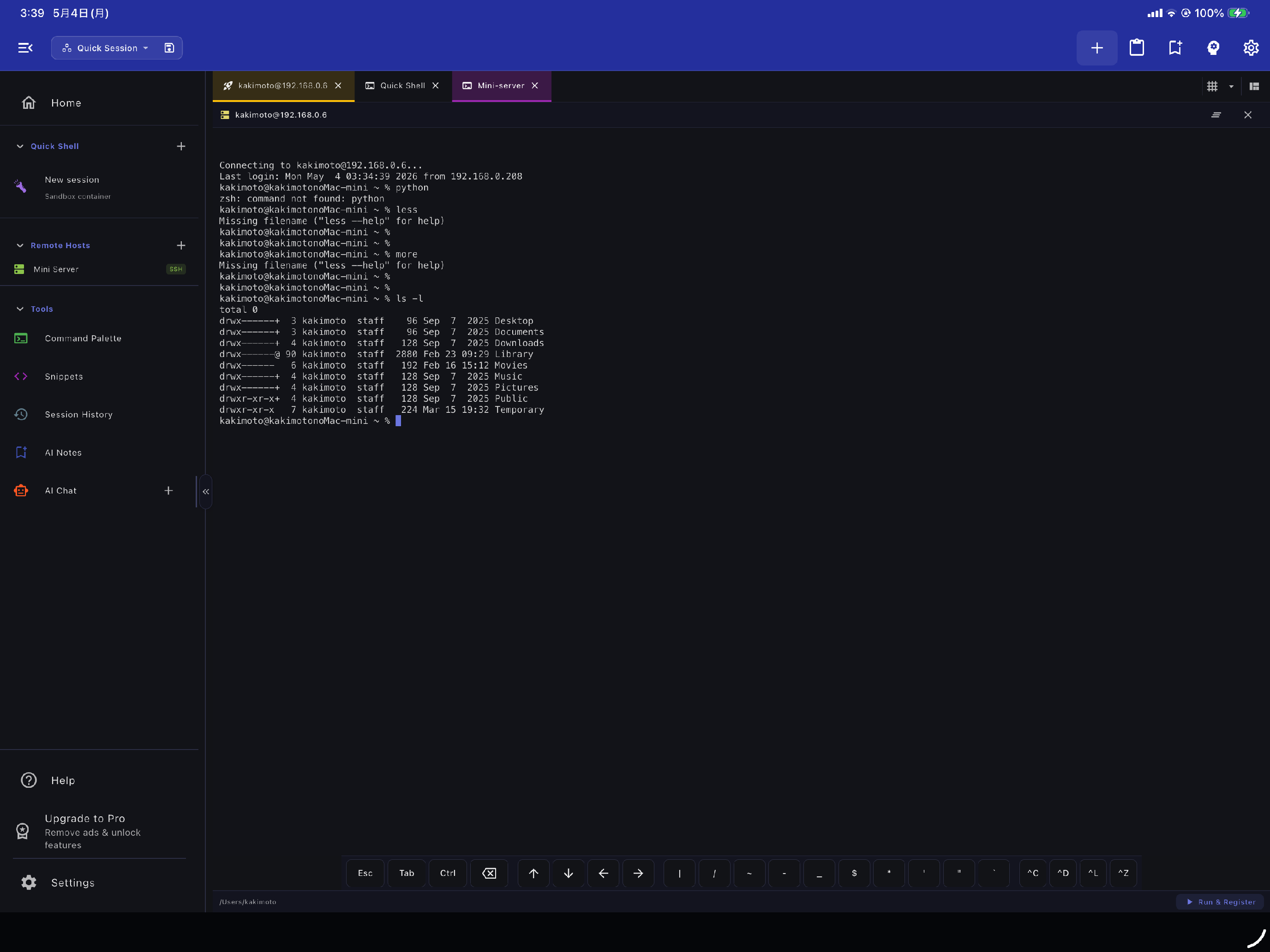Open New session Sandbox container
The image size is (1270, 952).
(x=99, y=187)
